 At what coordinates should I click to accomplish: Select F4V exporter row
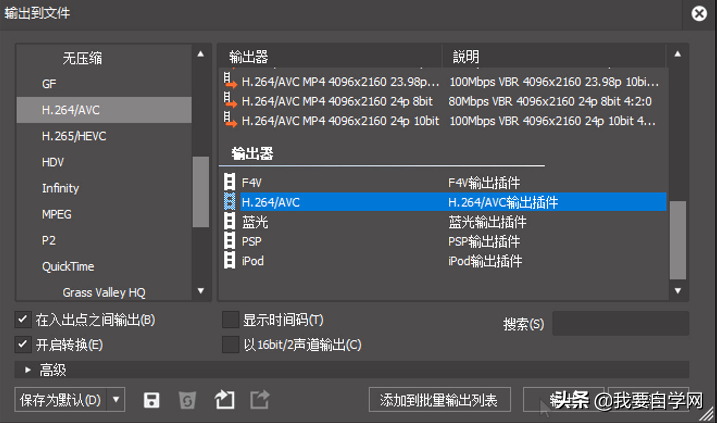tap(443, 182)
